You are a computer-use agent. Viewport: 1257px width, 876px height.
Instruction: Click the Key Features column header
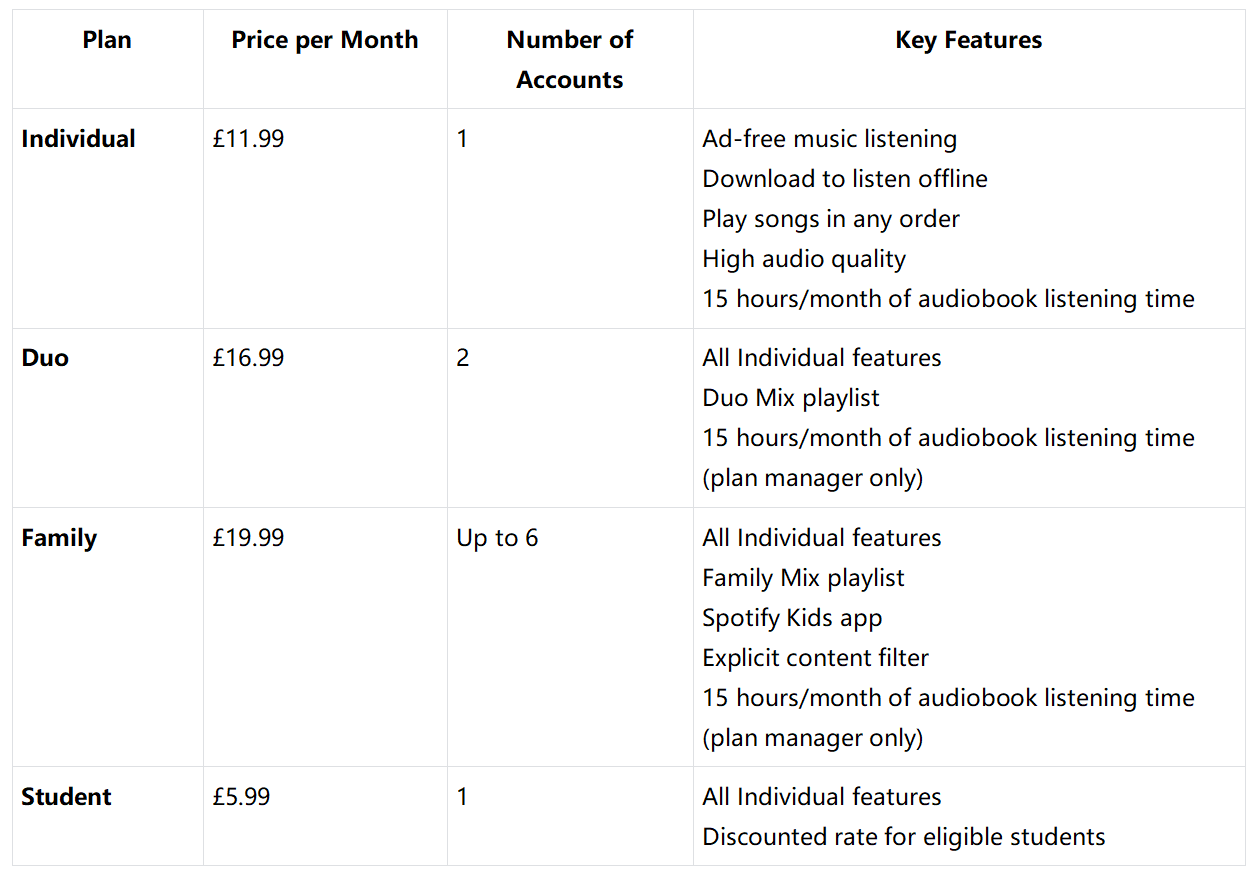[968, 40]
